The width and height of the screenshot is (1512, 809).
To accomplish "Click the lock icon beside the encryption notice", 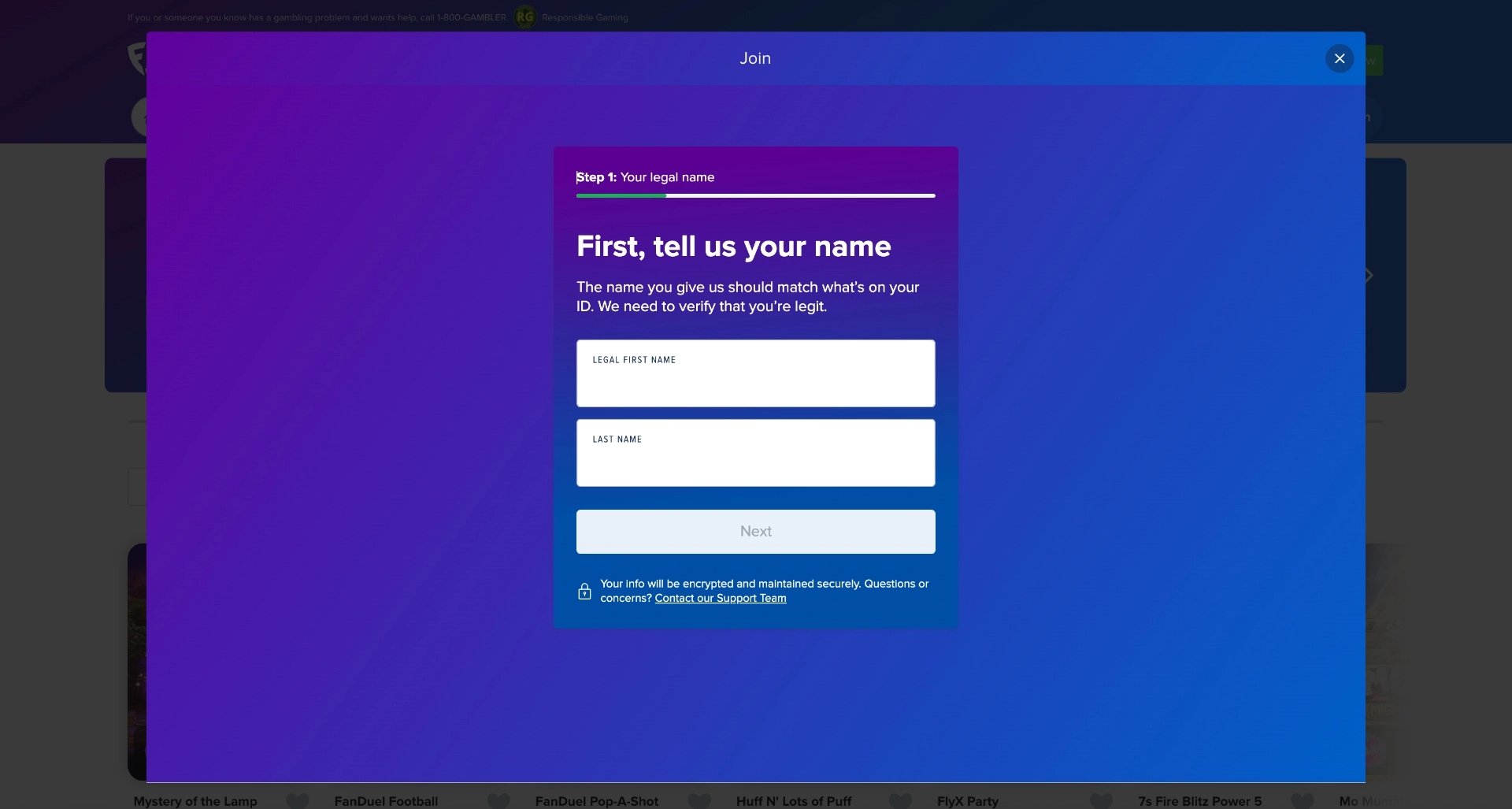I will [x=584, y=592].
